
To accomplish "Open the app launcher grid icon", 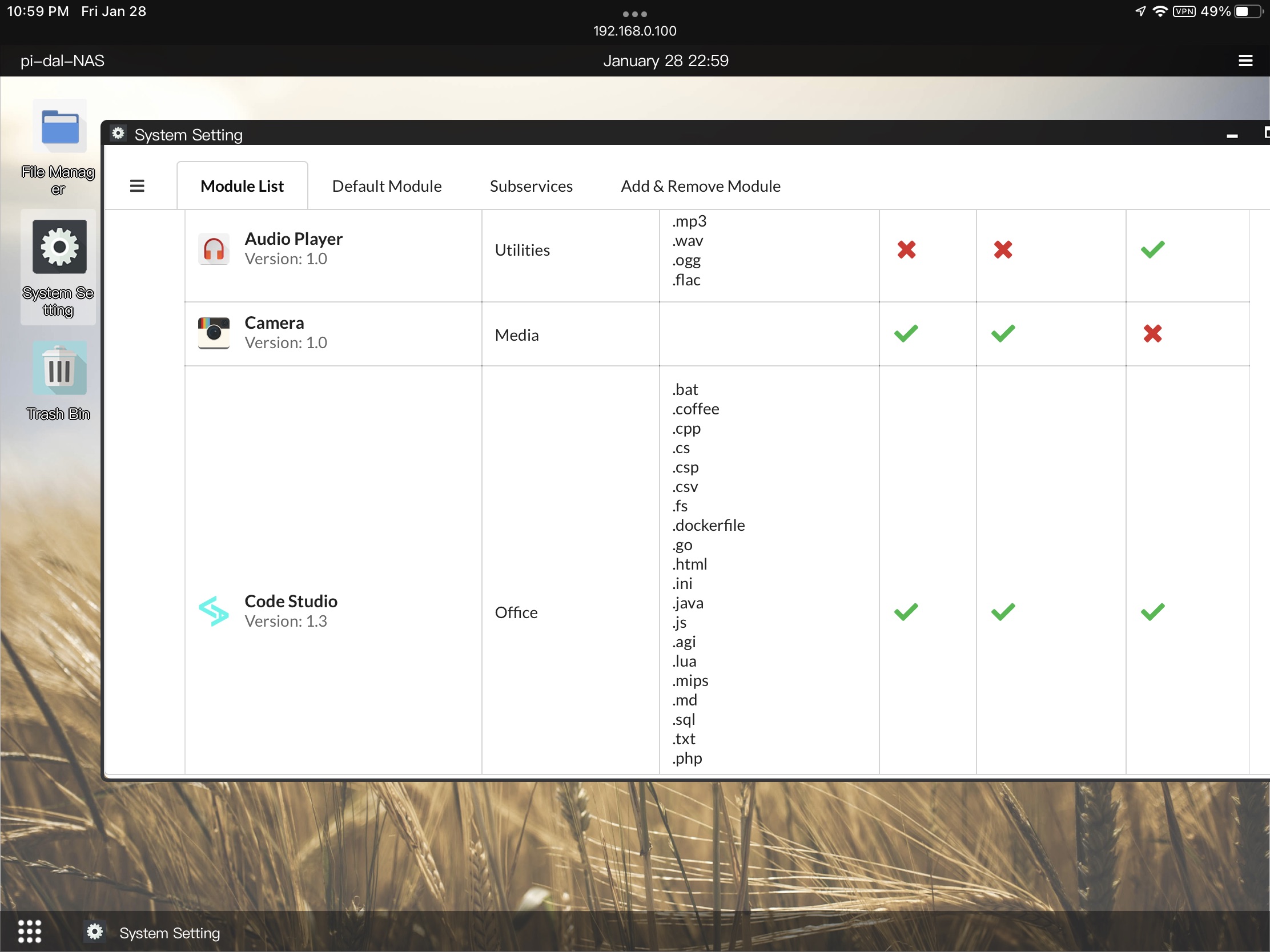I will pyautogui.click(x=29, y=931).
